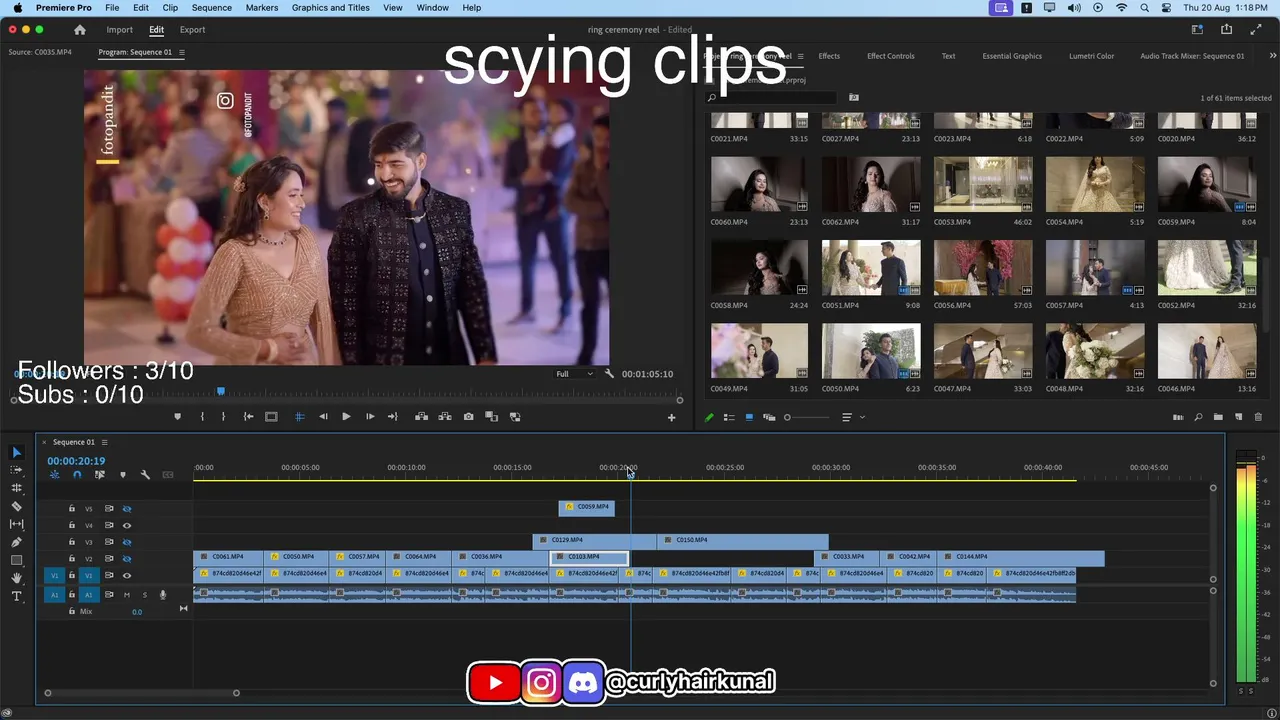Screen dimensions: 1280x720
Task: Toggle V2 track output eye
Action: click(127, 559)
